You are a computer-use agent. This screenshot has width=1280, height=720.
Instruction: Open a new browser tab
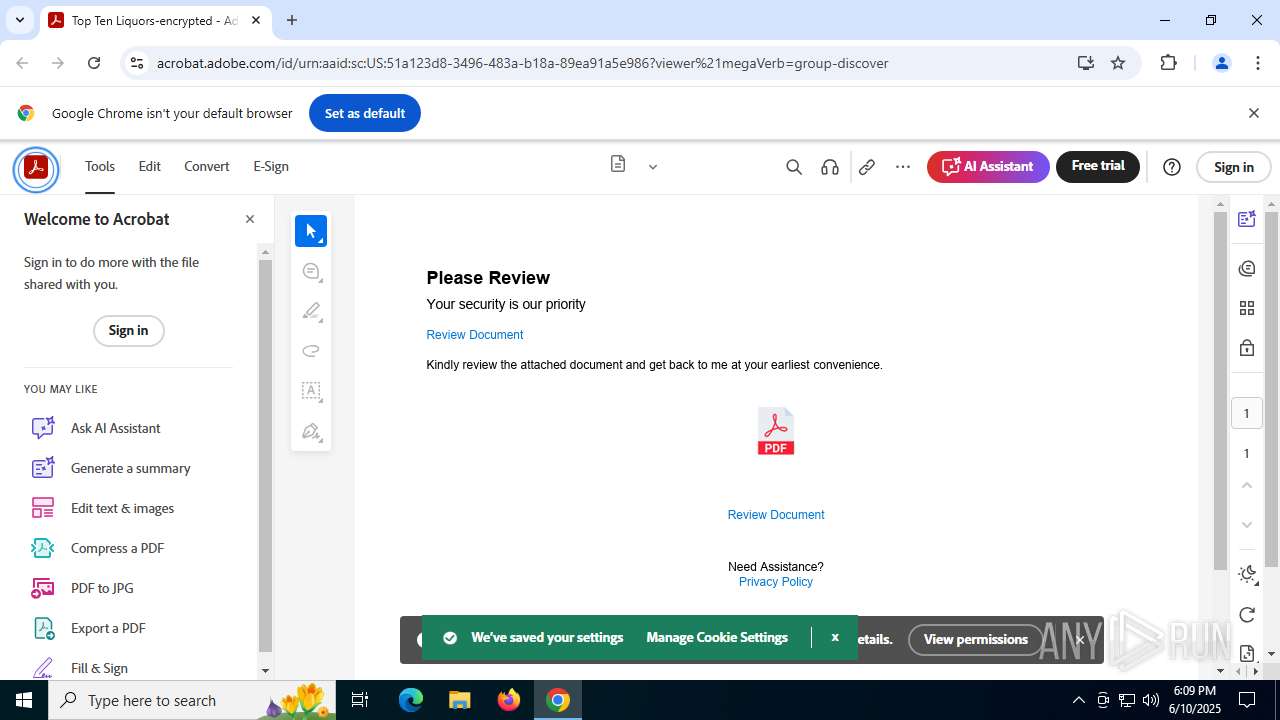click(292, 20)
